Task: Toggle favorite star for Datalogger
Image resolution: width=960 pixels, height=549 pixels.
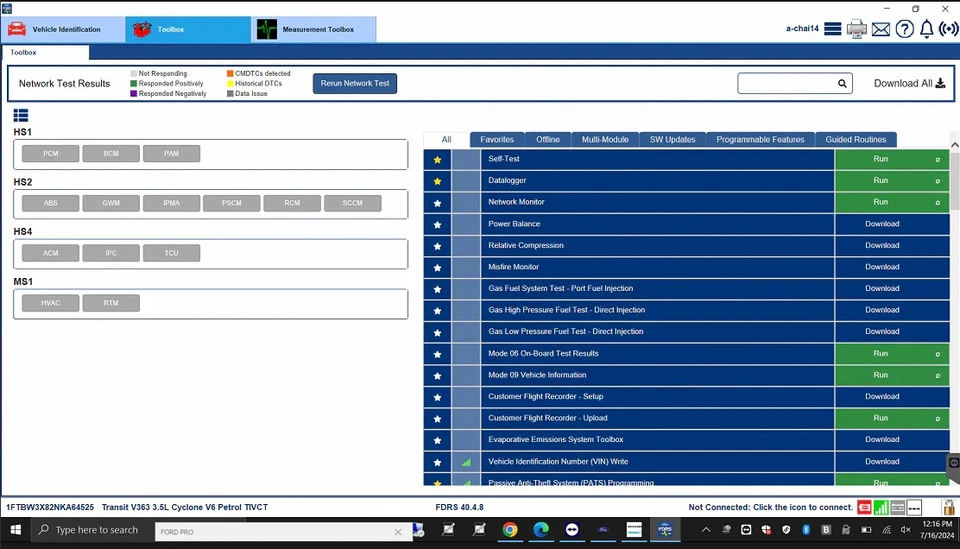Action: [437, 181]
